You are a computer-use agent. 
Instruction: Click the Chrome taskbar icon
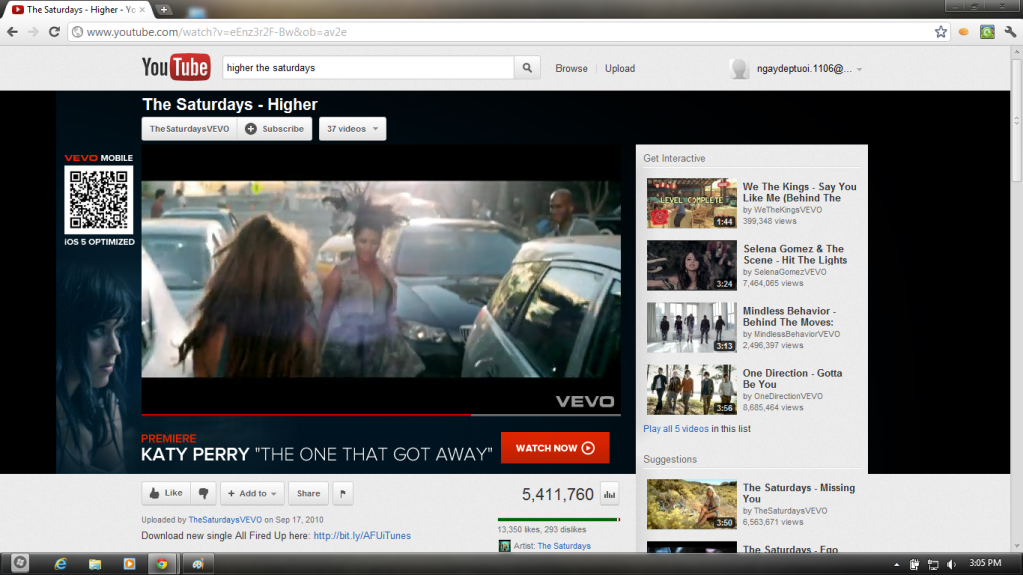pos(162,563)
